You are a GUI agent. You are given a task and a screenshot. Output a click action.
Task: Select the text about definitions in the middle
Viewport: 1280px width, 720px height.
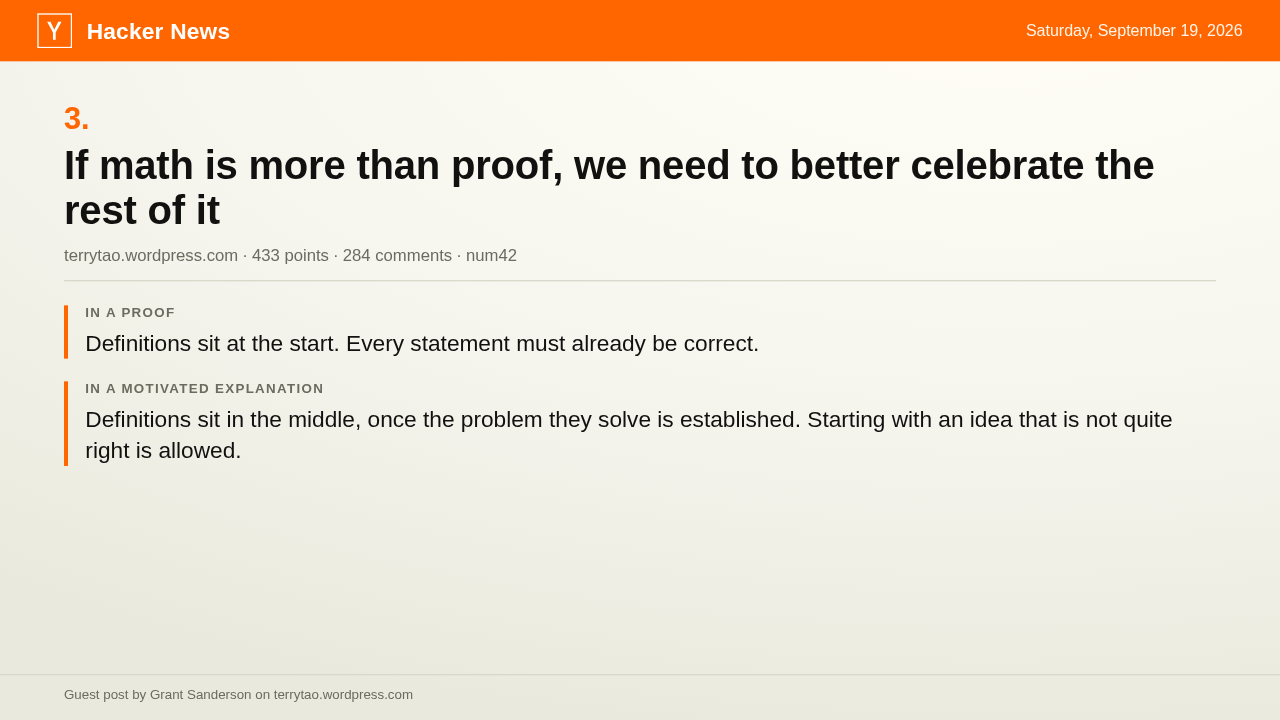pos(629,435)
